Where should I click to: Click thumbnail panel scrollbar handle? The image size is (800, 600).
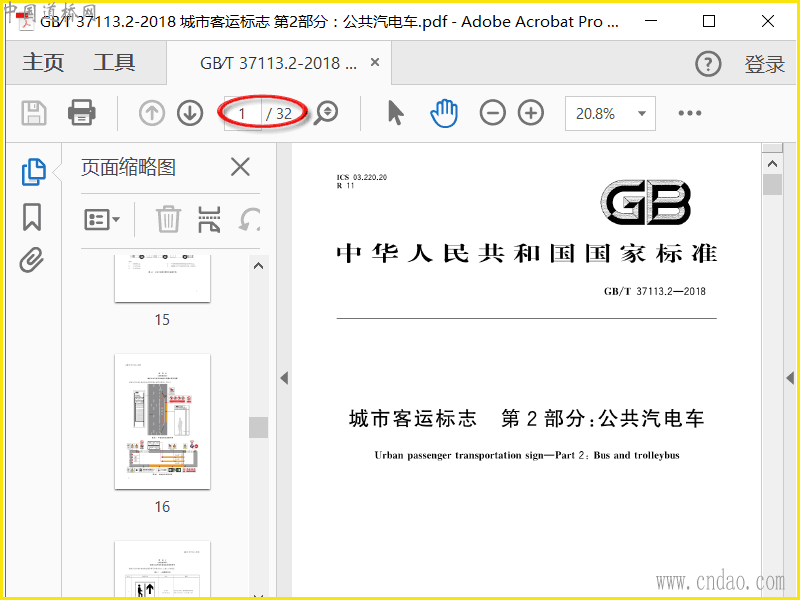point(259,428)
